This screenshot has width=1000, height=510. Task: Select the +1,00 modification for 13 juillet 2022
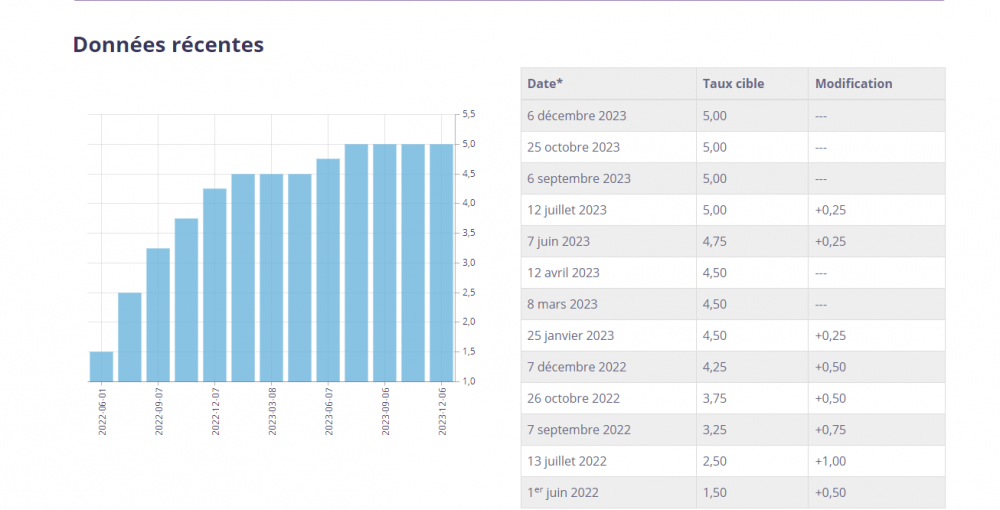click(x=830, y=461)
